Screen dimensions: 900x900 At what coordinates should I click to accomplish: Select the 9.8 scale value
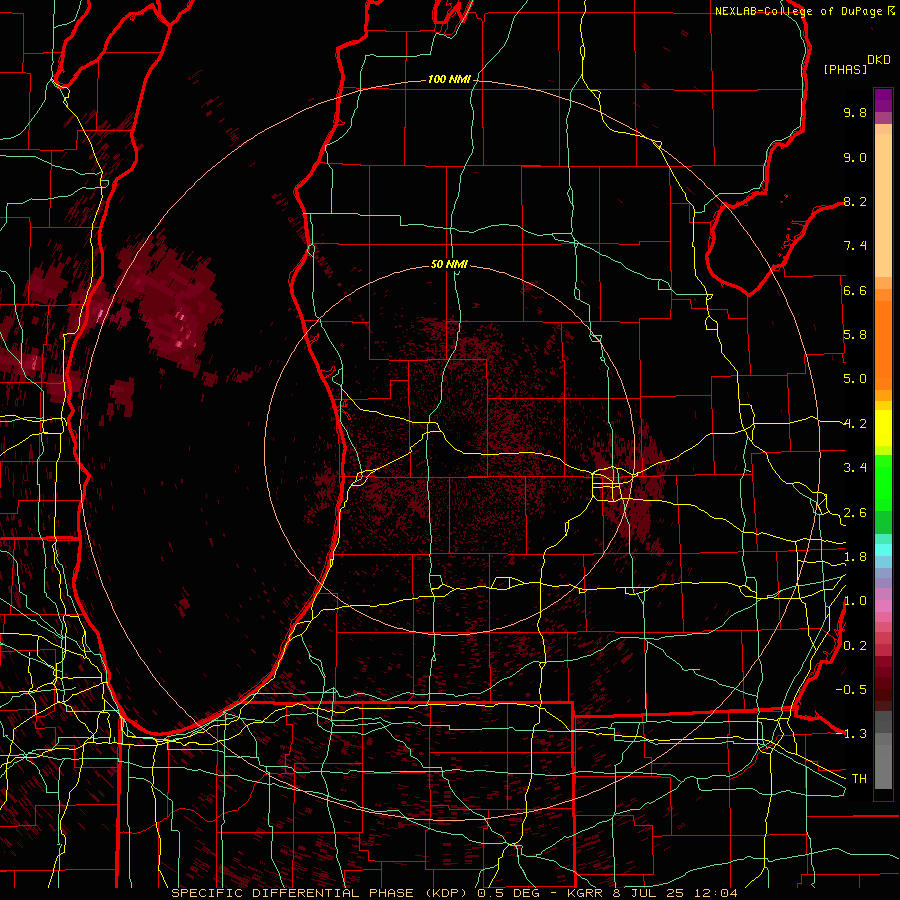[x=855, y=112]
